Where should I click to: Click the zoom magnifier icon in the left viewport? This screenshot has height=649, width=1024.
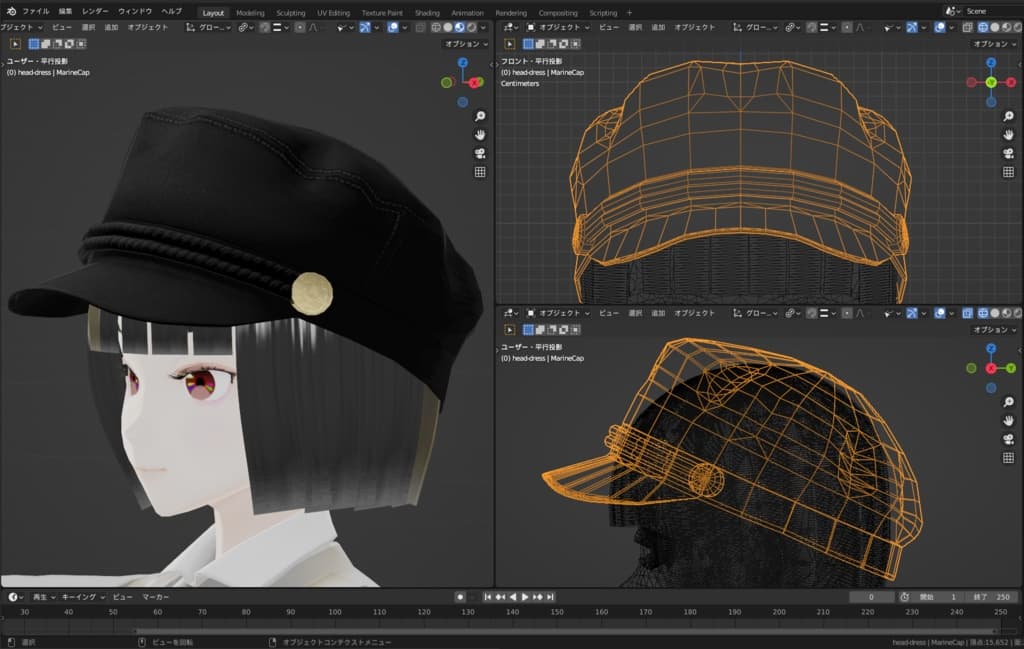[x=480, y=116]
